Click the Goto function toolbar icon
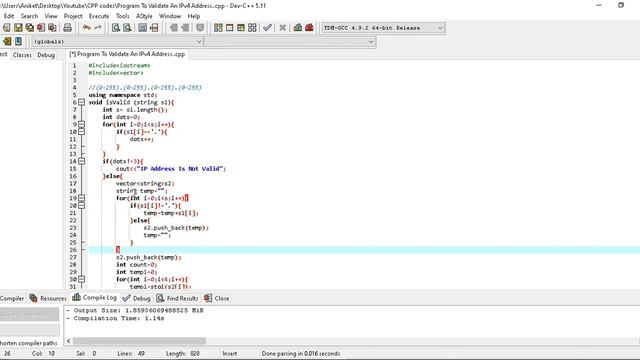This screenshot has height=360, width=640. click(142, 27)
